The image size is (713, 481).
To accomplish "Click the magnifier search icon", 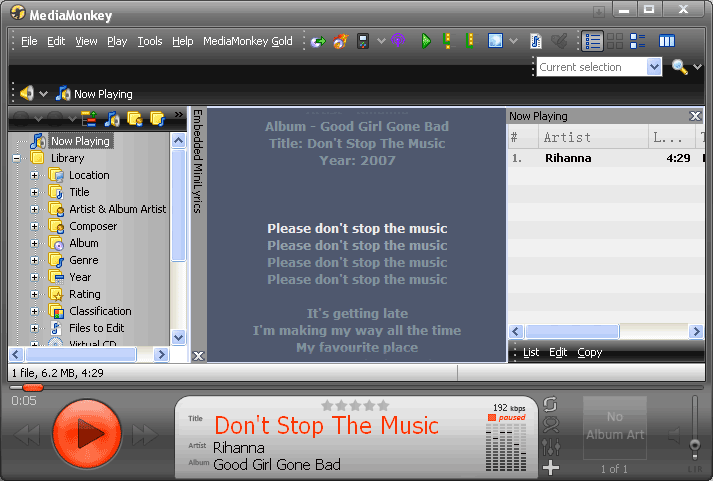I will [679, 67].
